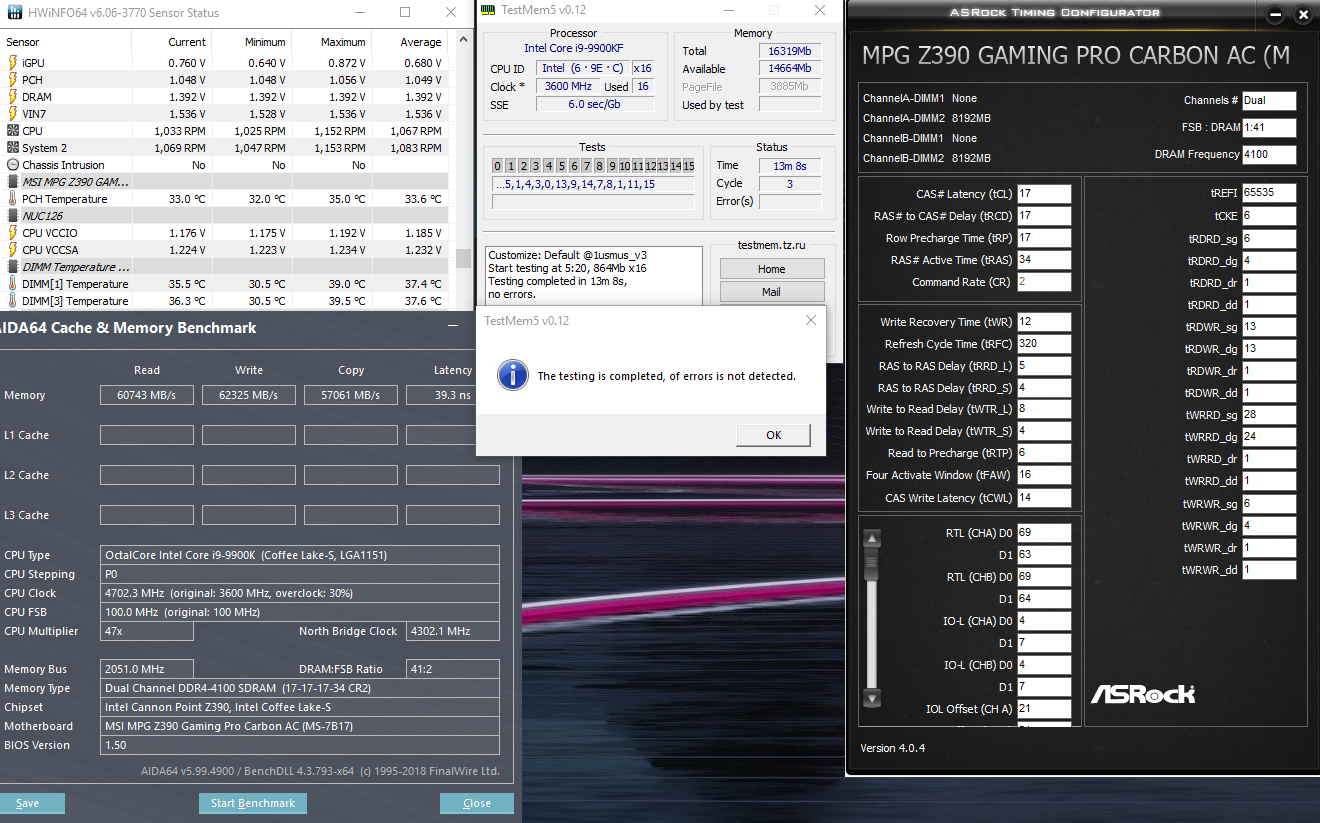Screen dimensions: 1320x823
Task: Click the DIMM[3] Temperature thermometer icon
Action: pyautogui.click(x=13, y=301)
